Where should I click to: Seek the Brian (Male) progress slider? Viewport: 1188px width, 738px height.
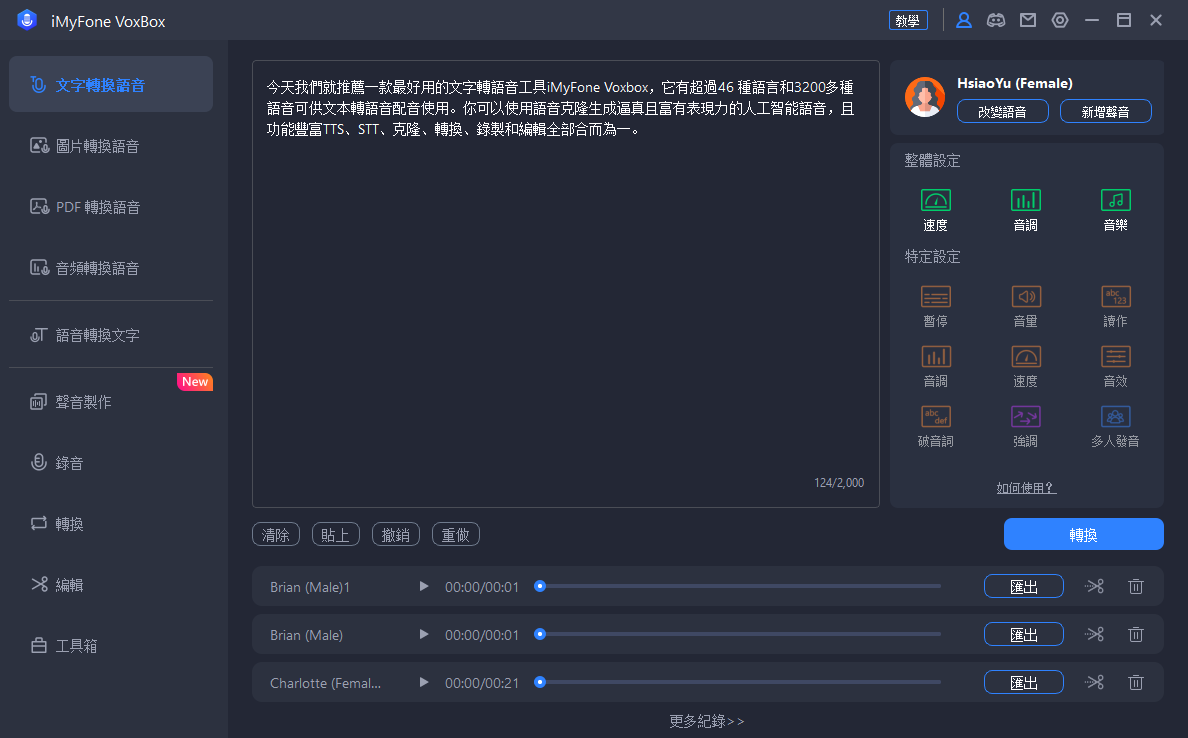pyautogui.click(x=738, y=634)
